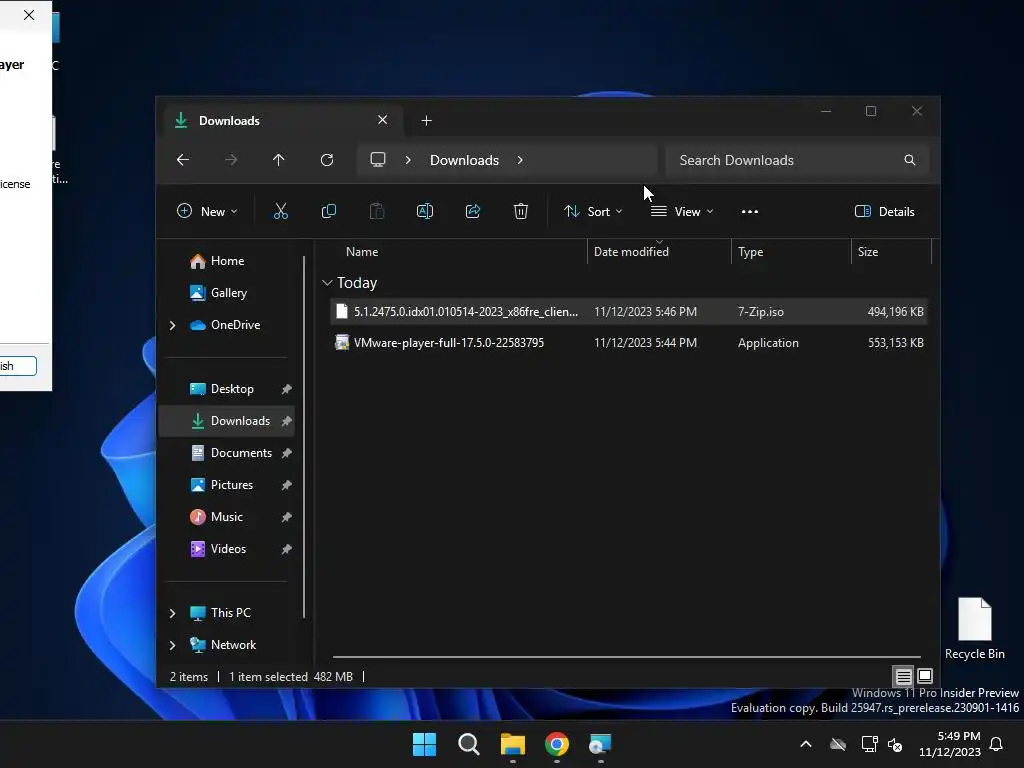Click File Explorer taskbar icon

513,744
